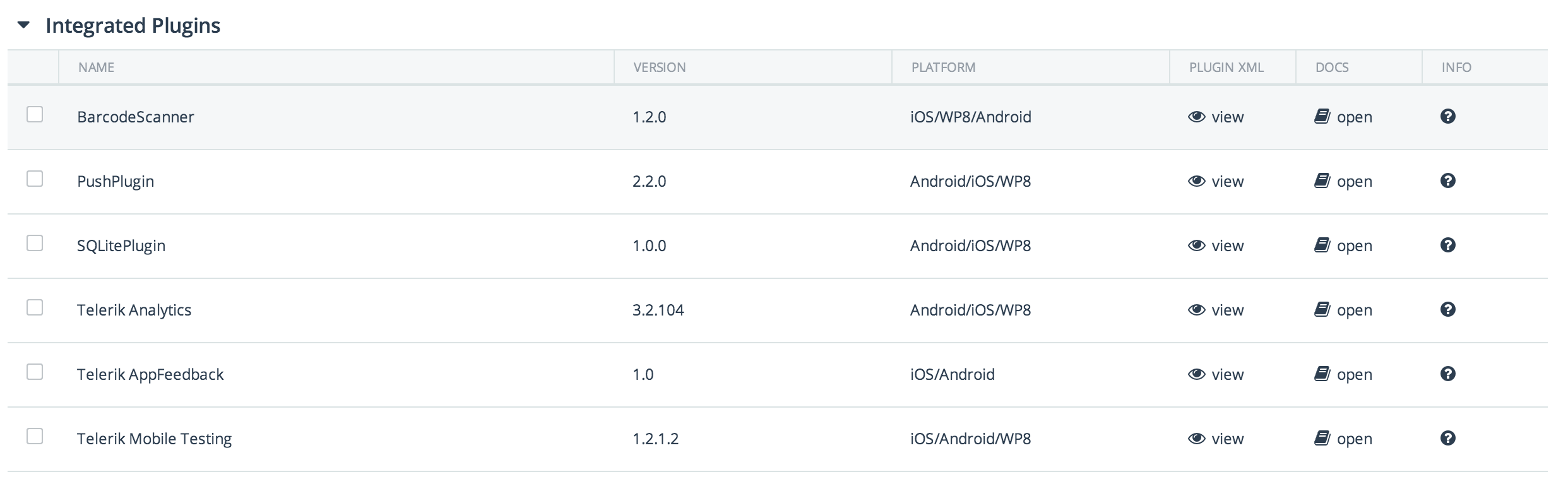Open Telerik Mobile Testing info icon

click(1448, 438)
